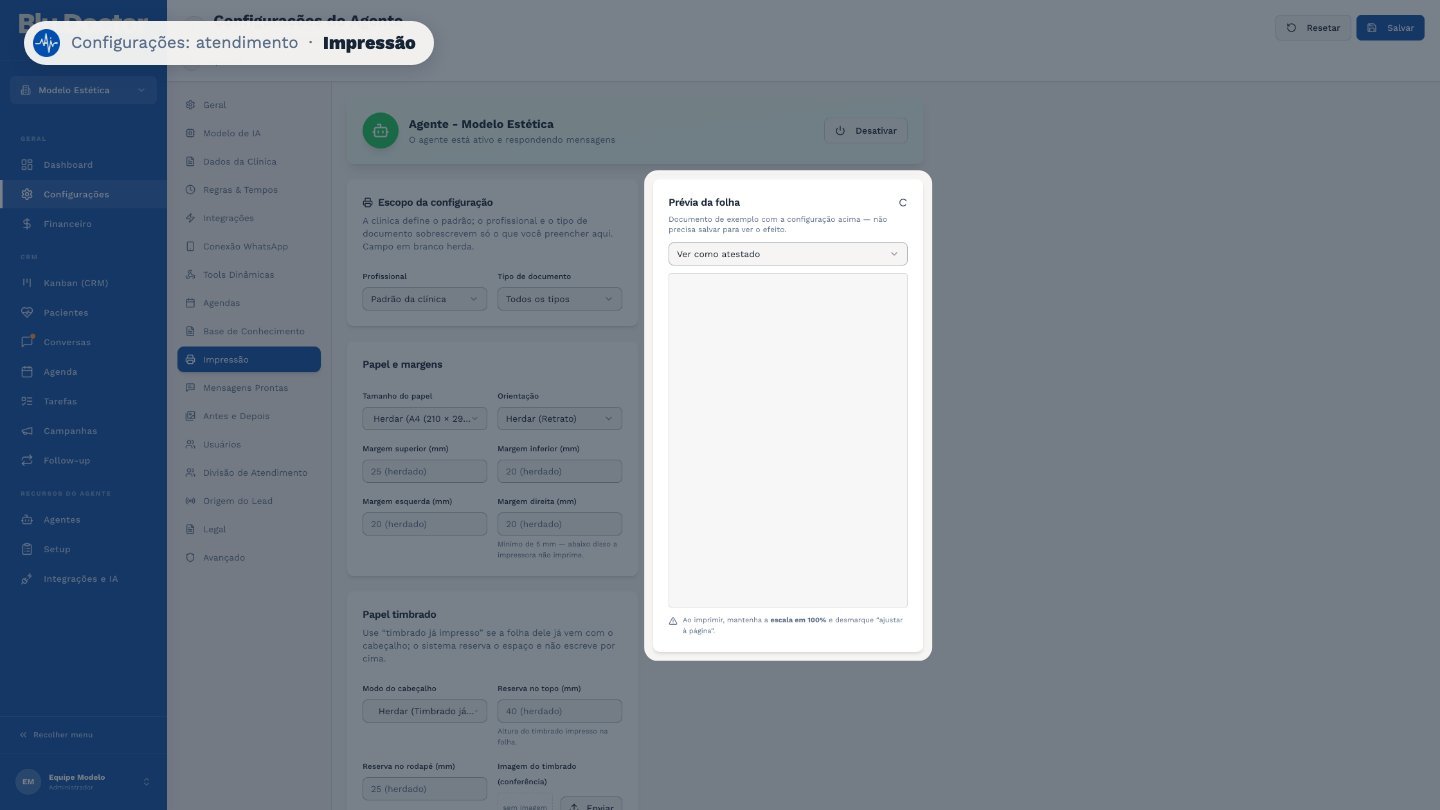Viewport: 1440px width, 810px height.
Task: Click the Agentes robot icon
Action: click(27, 520)
